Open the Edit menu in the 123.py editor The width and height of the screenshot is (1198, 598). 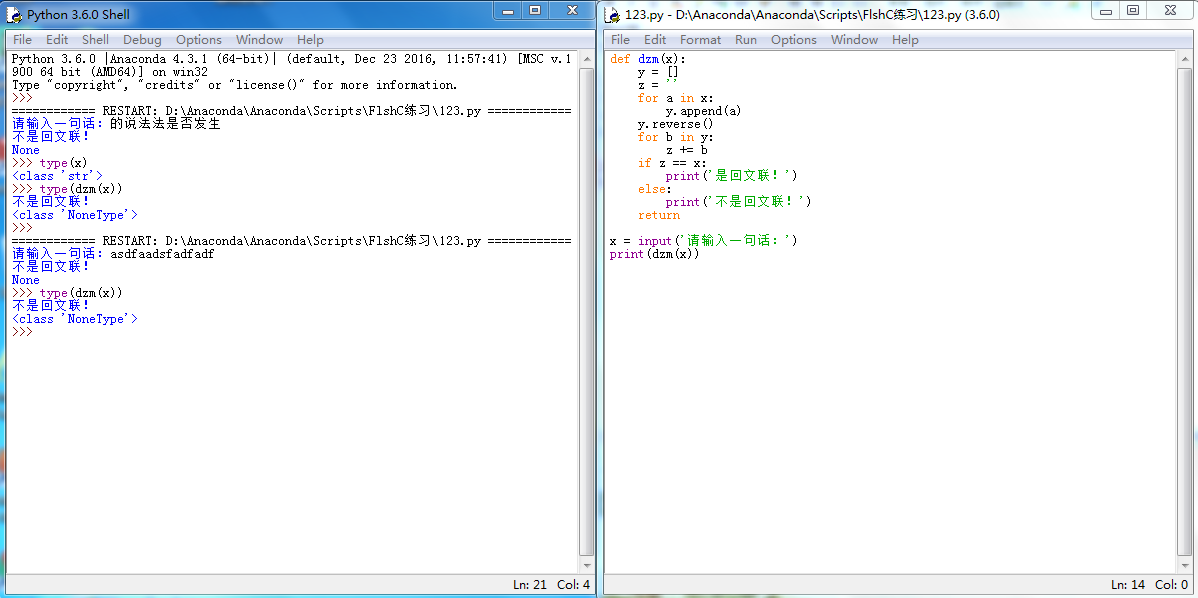[655, 40]
